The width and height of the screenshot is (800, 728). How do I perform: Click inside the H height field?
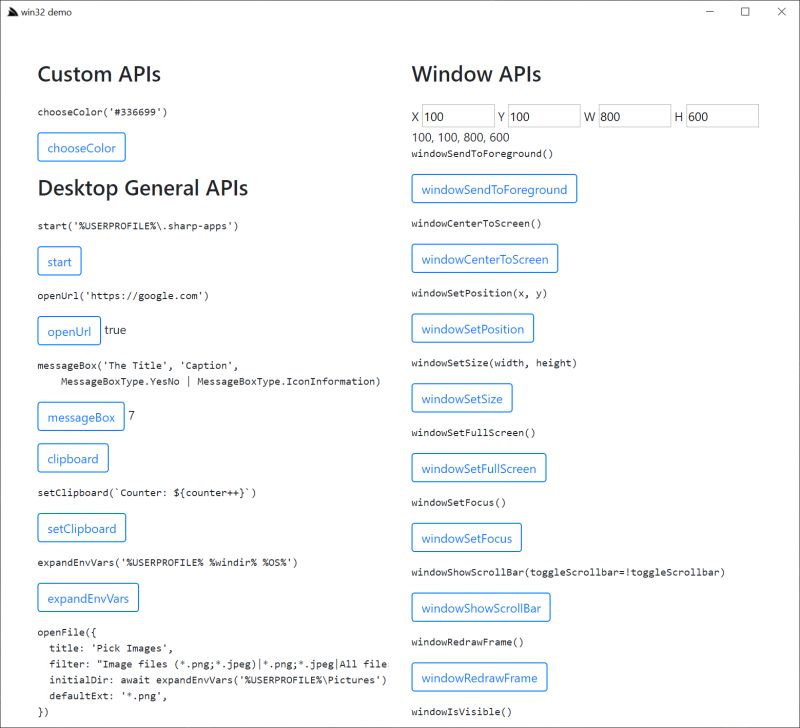[723, 115]
